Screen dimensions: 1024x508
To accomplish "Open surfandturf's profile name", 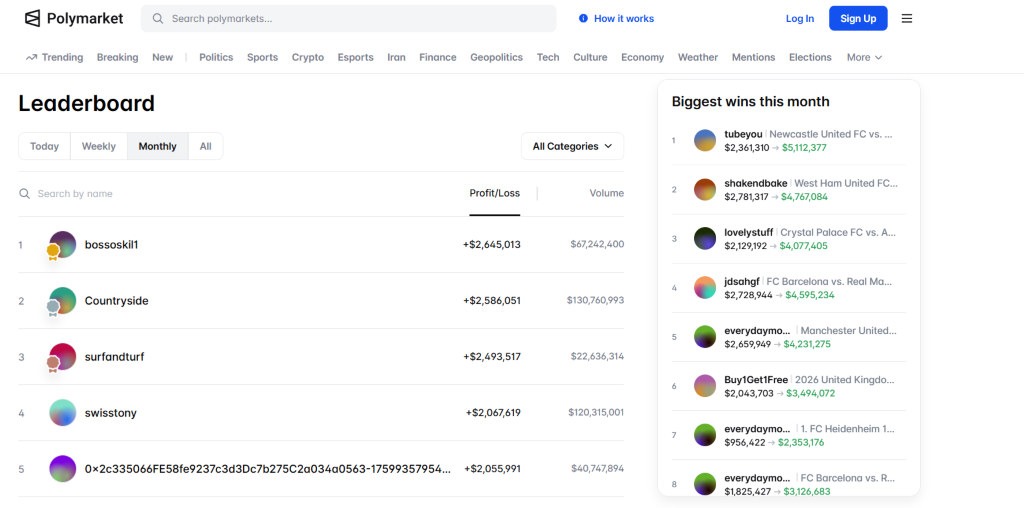I will pos(114,357).
